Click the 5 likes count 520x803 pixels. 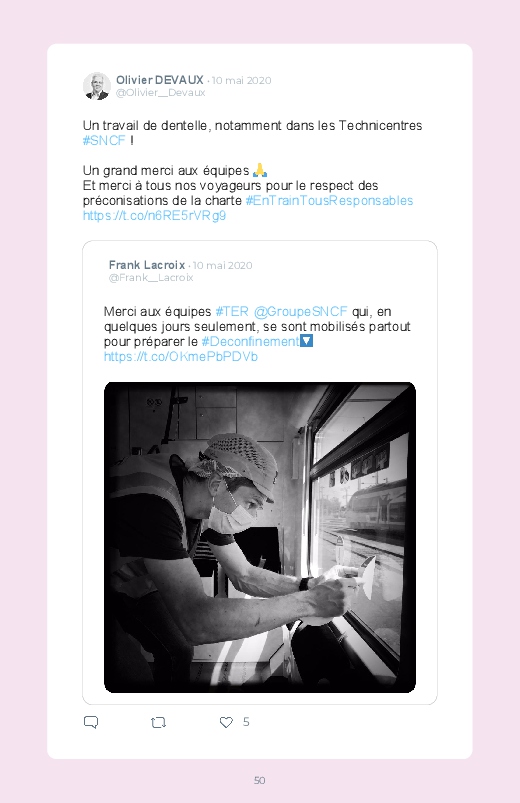[x=246, y=722]
